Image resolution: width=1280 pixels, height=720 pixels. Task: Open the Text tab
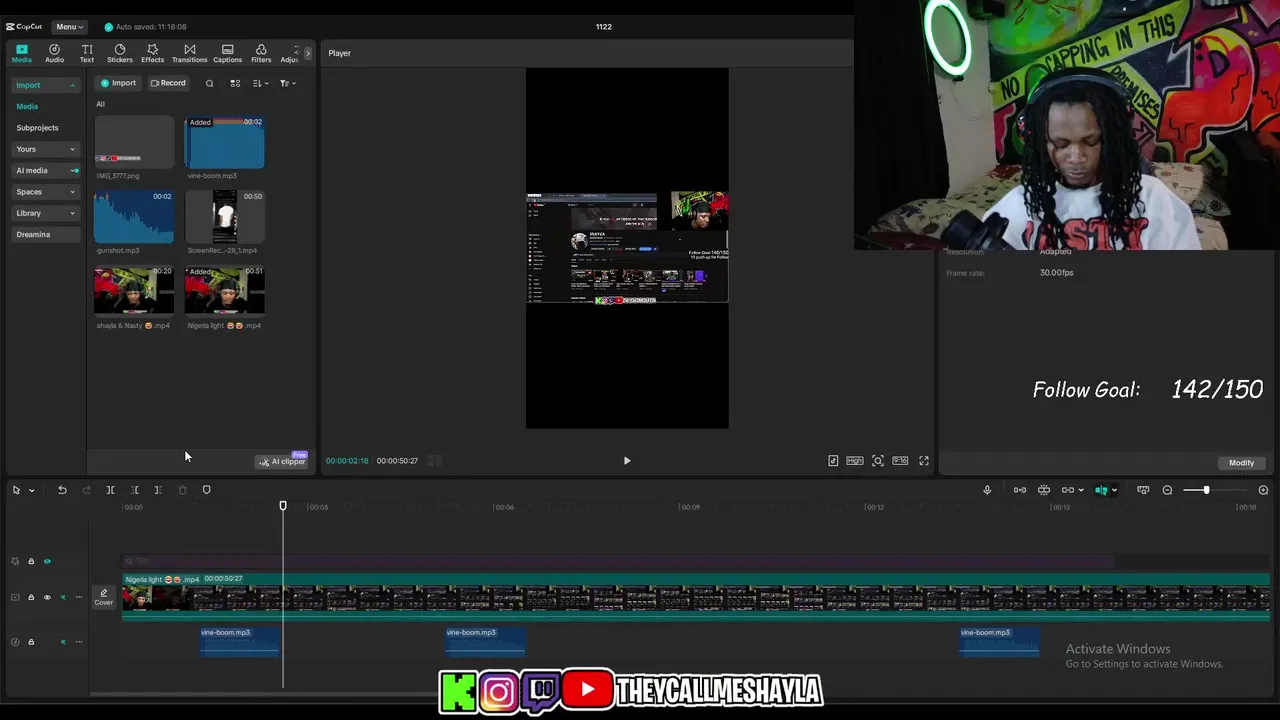(x=87, y=53)
